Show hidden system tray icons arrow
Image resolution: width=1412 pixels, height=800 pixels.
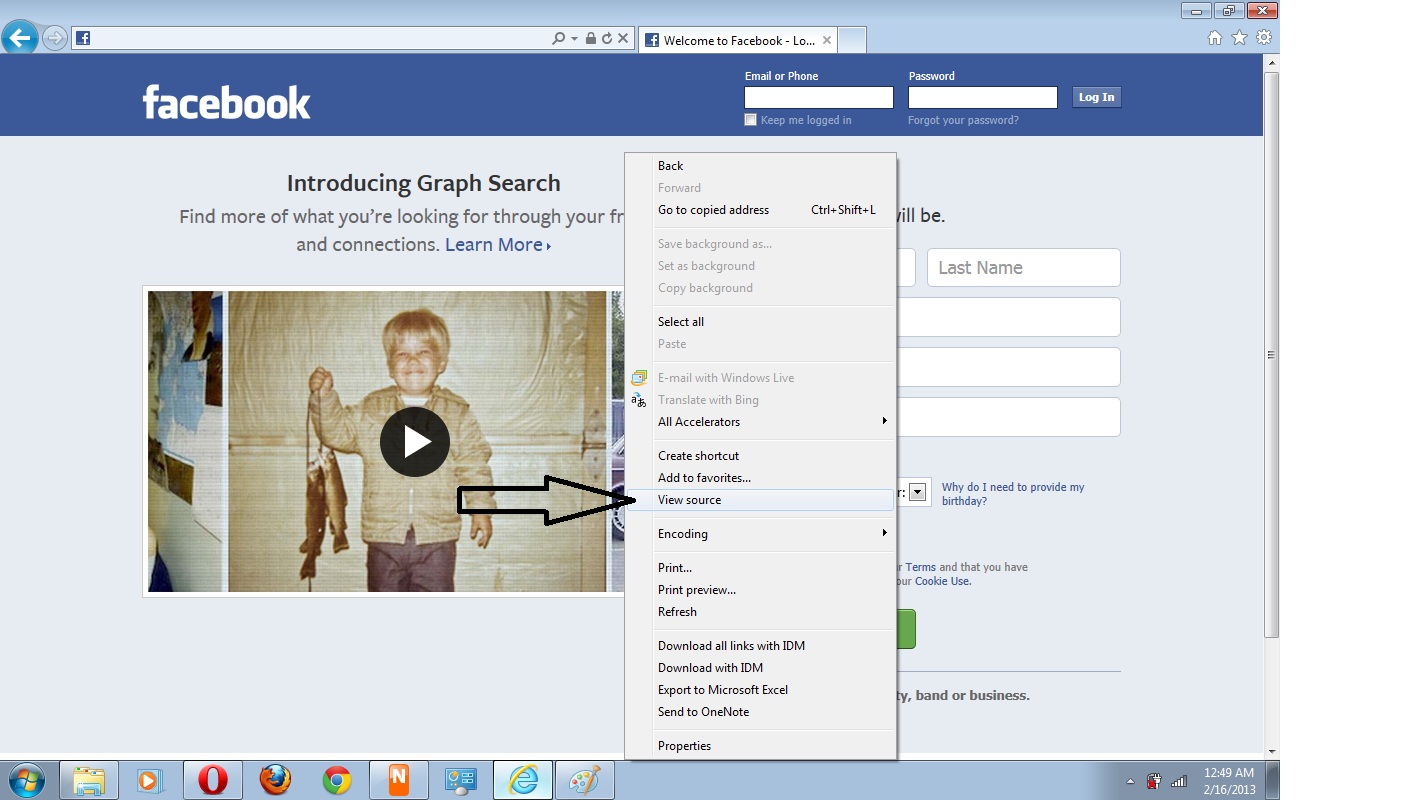coord(1130,781)
